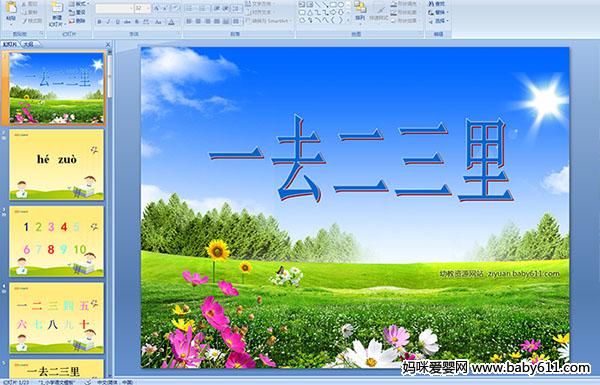Toggle Center paragraph alignment

198,21
